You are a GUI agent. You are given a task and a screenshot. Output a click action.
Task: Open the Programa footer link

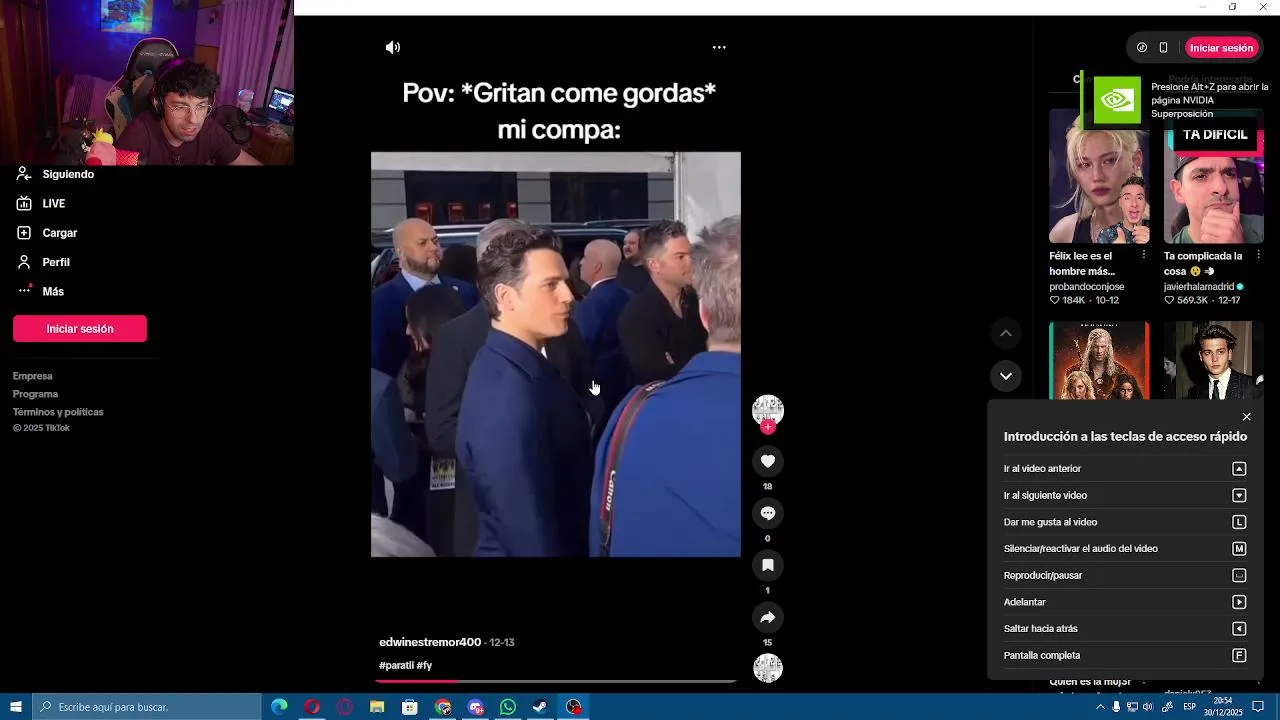(36, 394)
